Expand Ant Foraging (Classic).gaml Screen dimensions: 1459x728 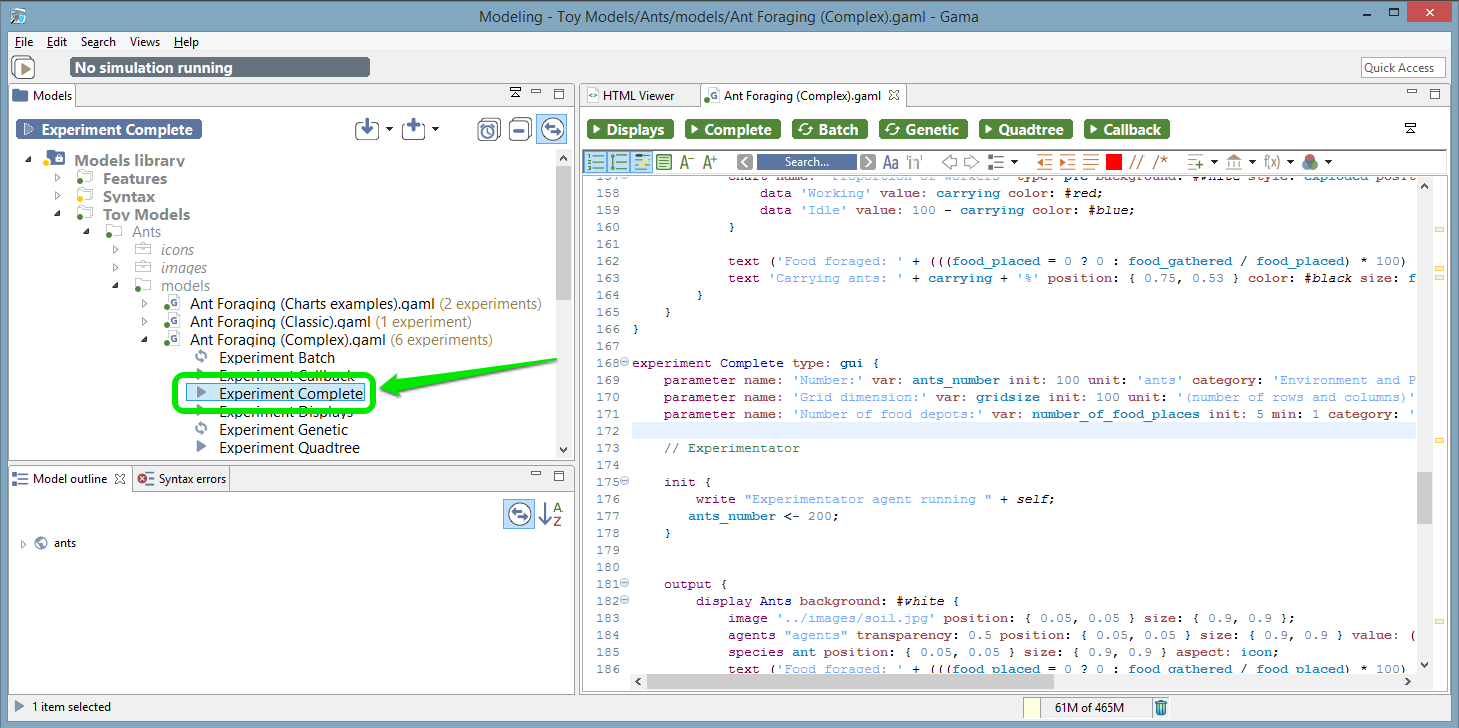coord(145,322)
